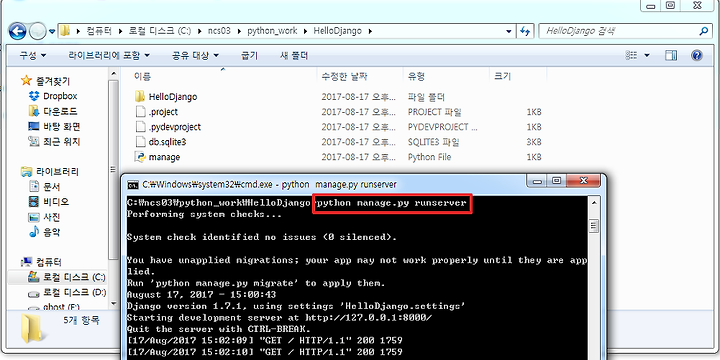
Task: Select HelloDjango in the address breadcrumb
Action: tap(338, 31)
